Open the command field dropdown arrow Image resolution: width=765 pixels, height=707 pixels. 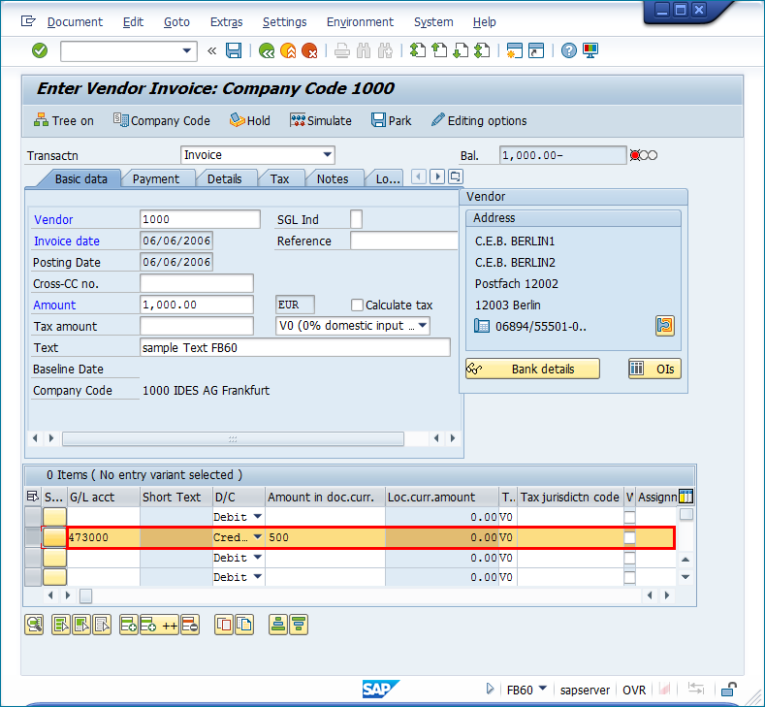pyautogui.click(x=188, y=51)
